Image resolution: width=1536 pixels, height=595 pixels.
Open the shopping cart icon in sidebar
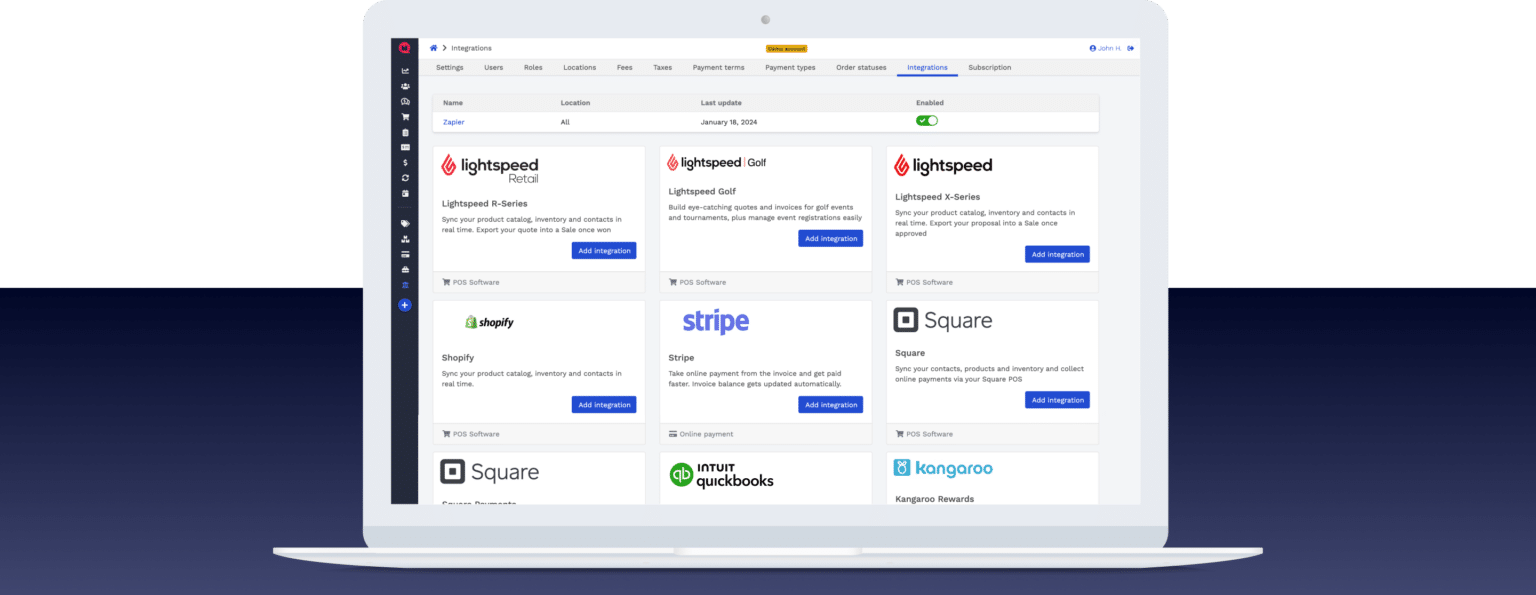pos(405,116)
